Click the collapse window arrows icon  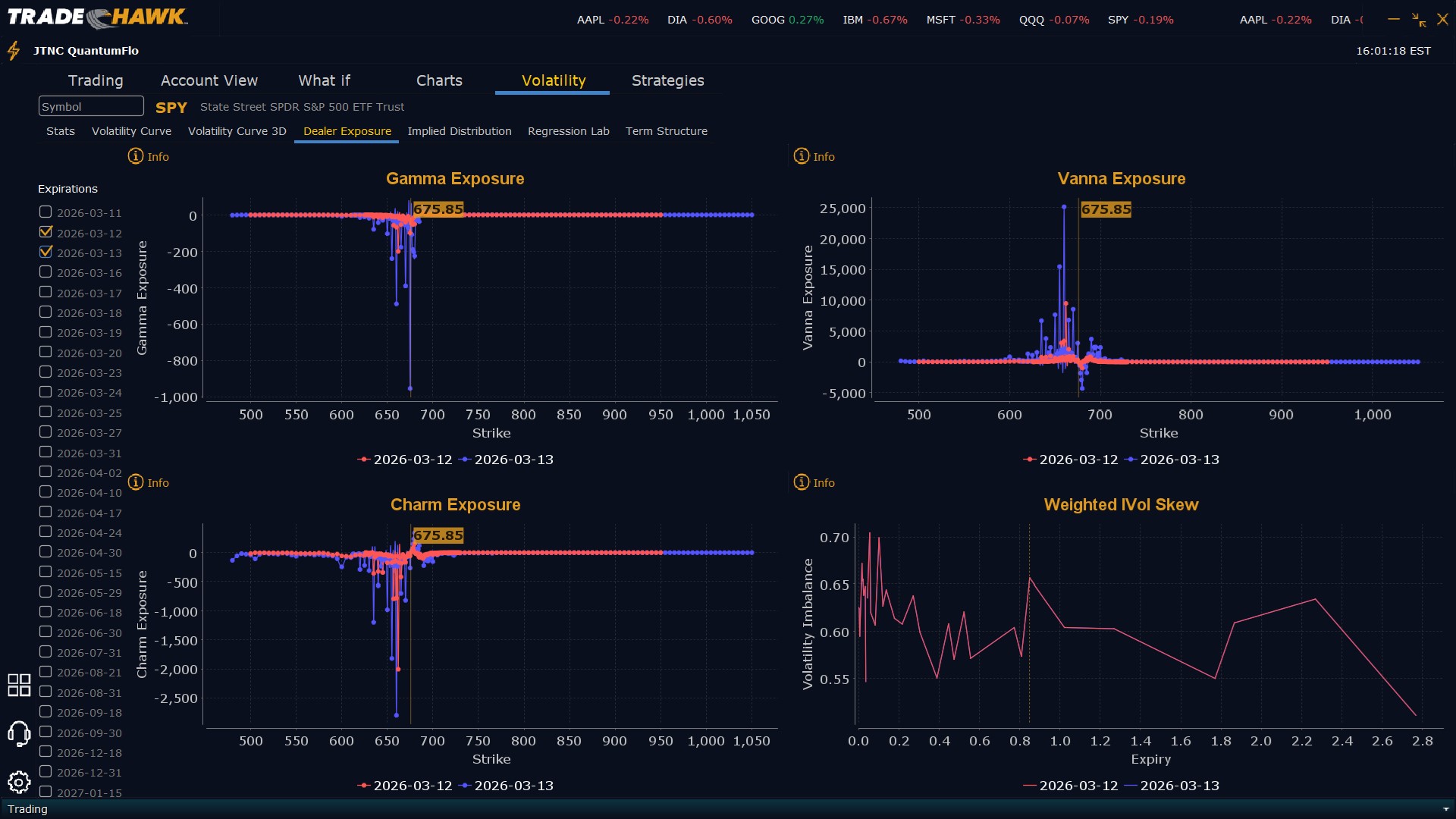tap(1419, 20)
